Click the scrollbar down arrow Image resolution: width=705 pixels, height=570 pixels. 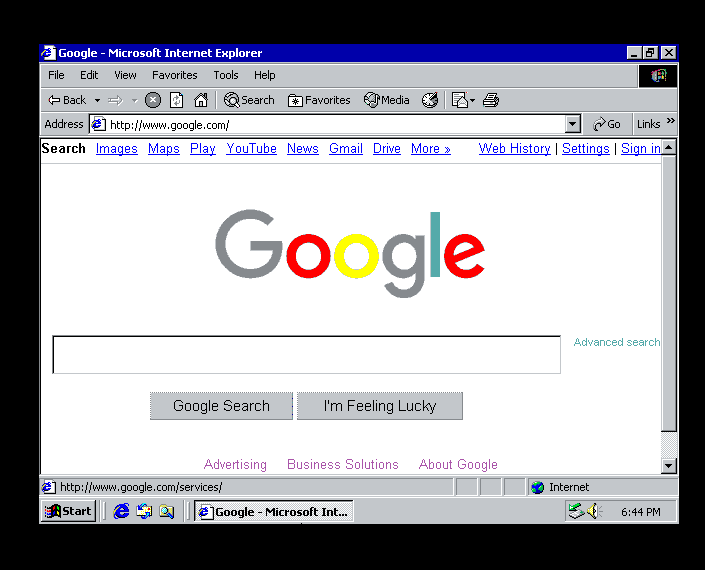(x=669, y=466)
